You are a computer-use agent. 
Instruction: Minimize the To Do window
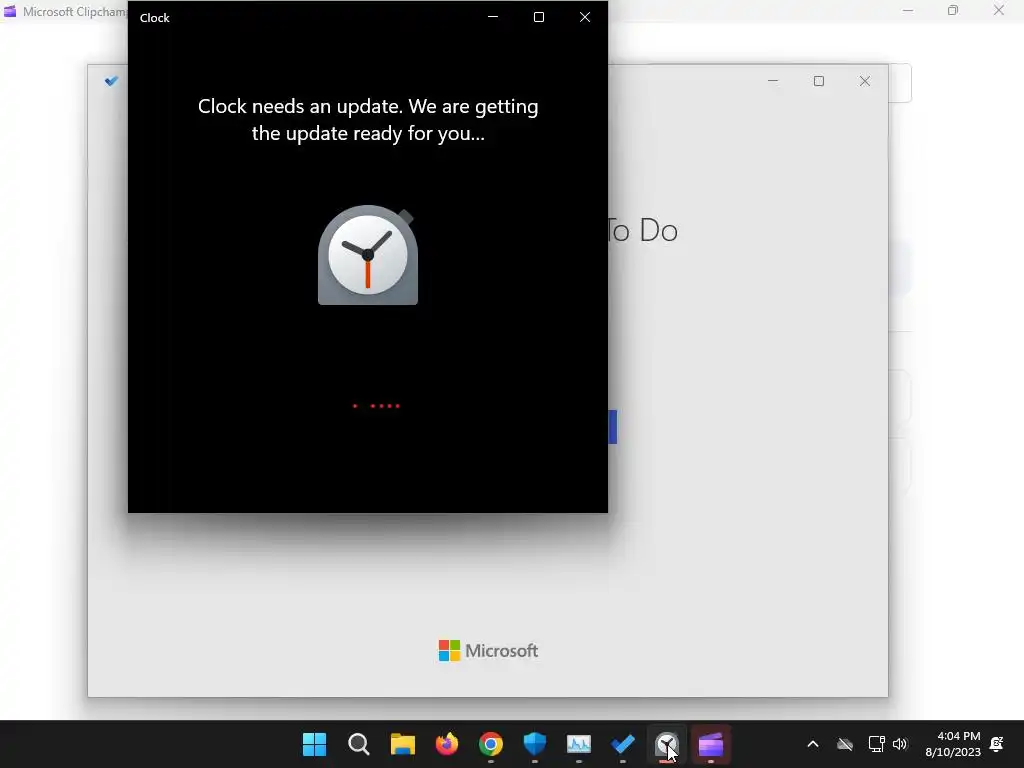coord(773,81)
